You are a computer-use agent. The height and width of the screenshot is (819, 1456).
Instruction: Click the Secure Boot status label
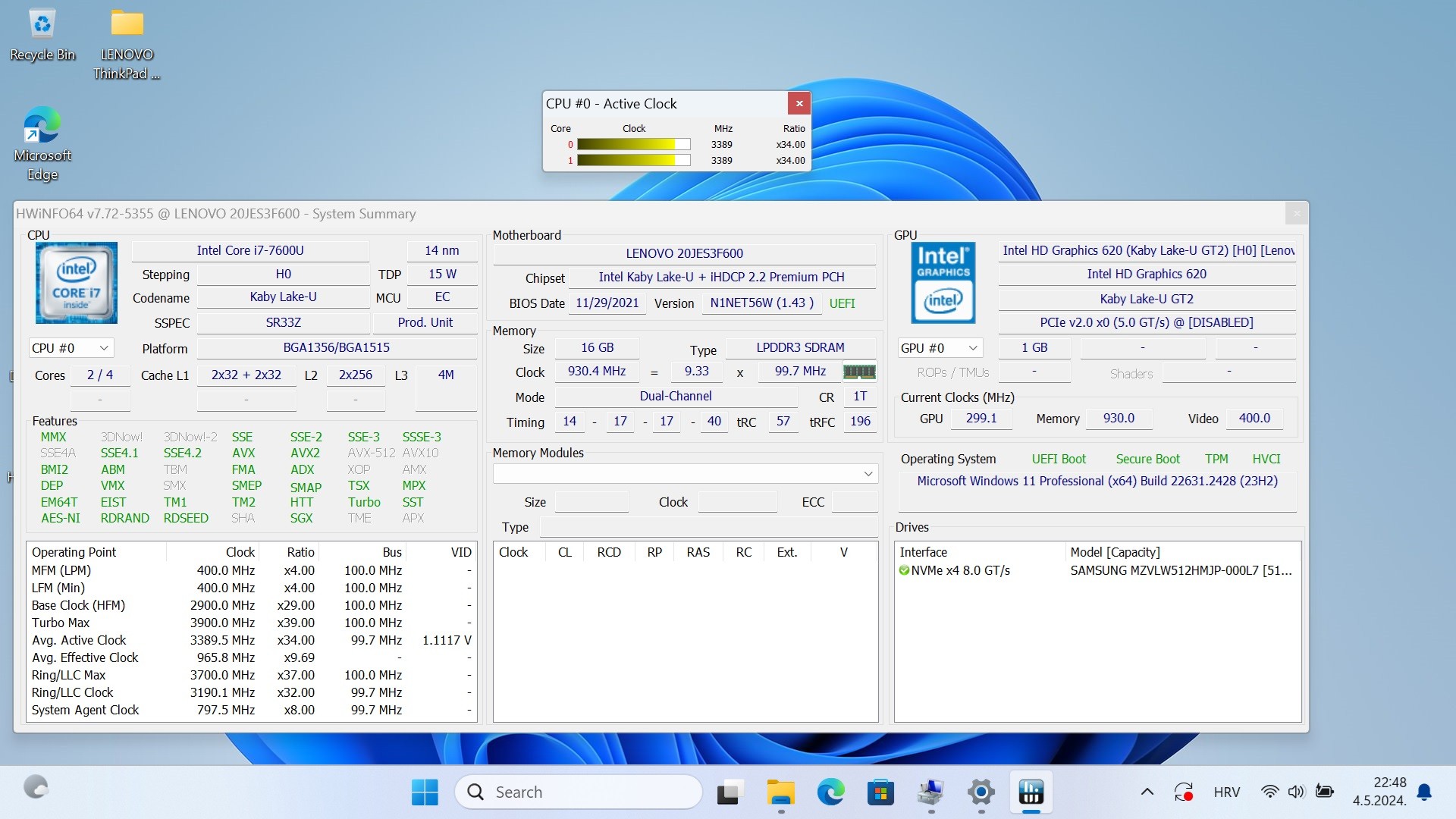click(1147, 460)
